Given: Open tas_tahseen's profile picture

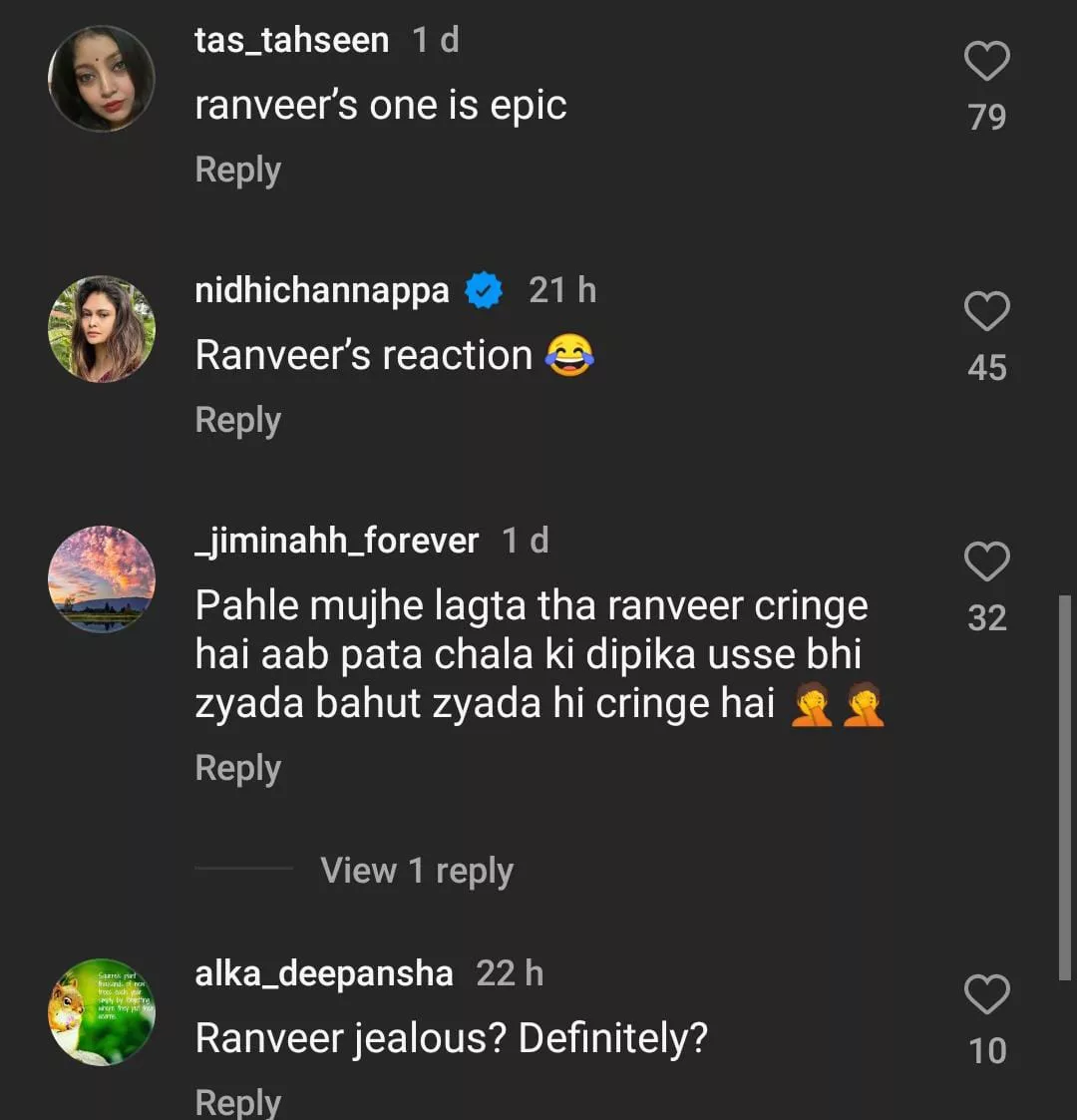Looking at the screenshot, I should [102, 79].
